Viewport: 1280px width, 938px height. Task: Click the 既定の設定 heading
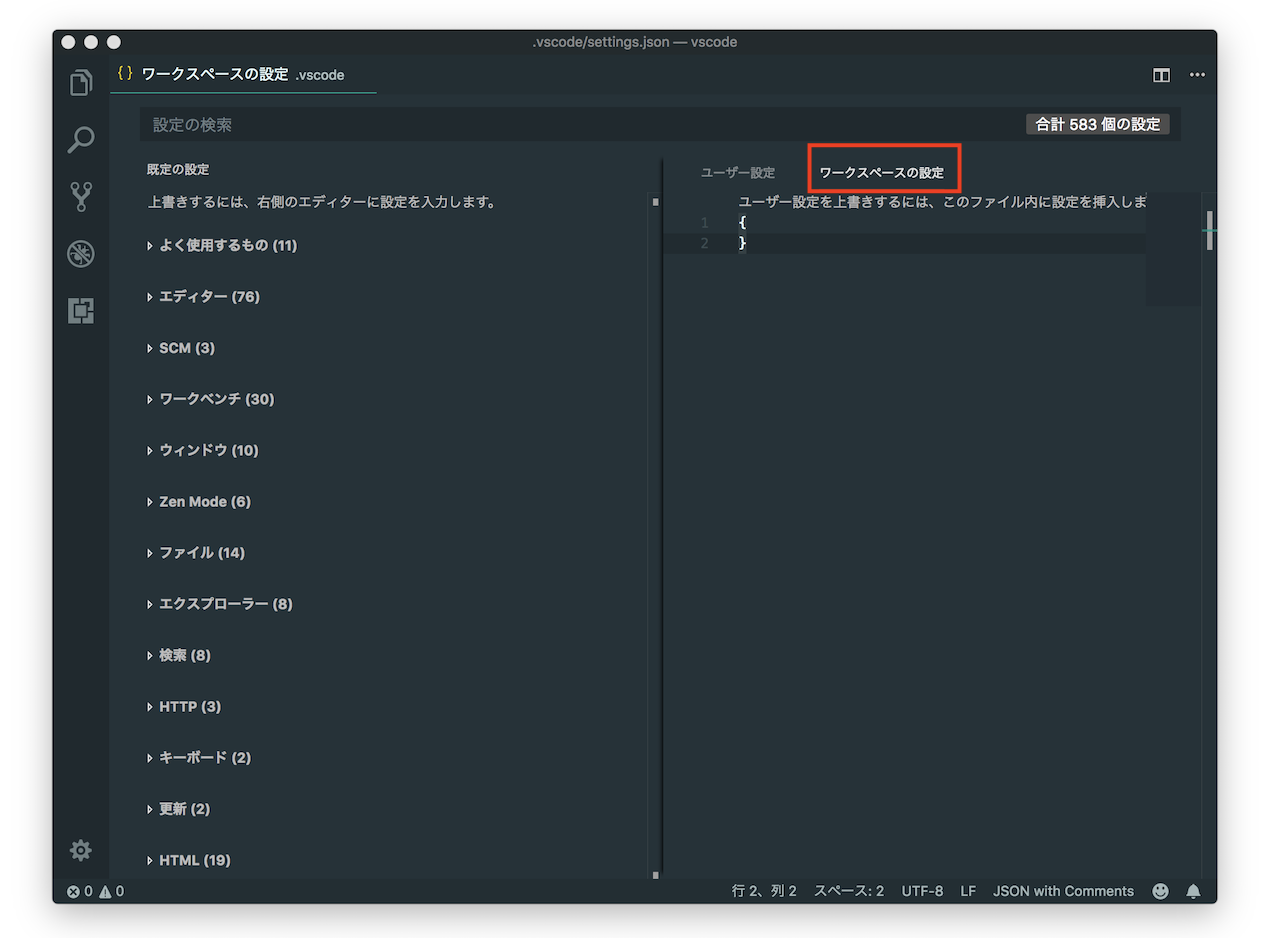point(178,170)
